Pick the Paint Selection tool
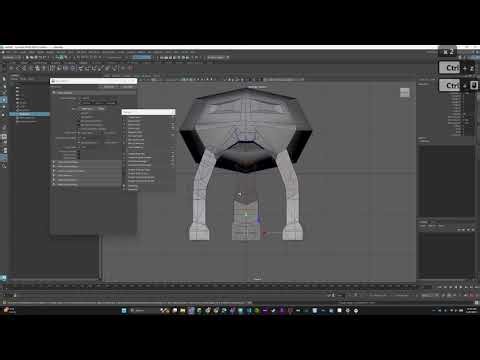The width and height of the screenshot is (480, 360). point(4,92)
